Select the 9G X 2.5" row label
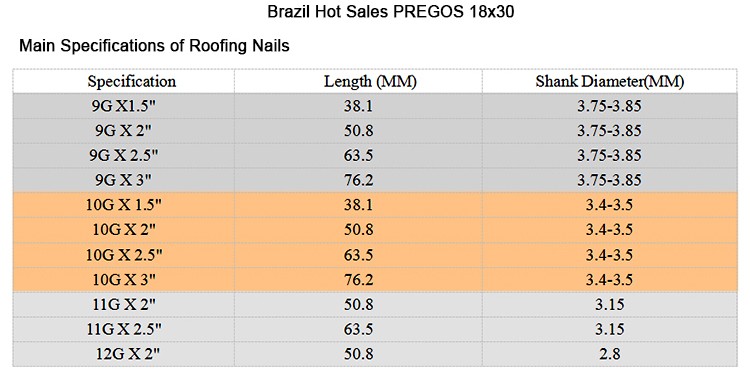 (x=124, y=155)
